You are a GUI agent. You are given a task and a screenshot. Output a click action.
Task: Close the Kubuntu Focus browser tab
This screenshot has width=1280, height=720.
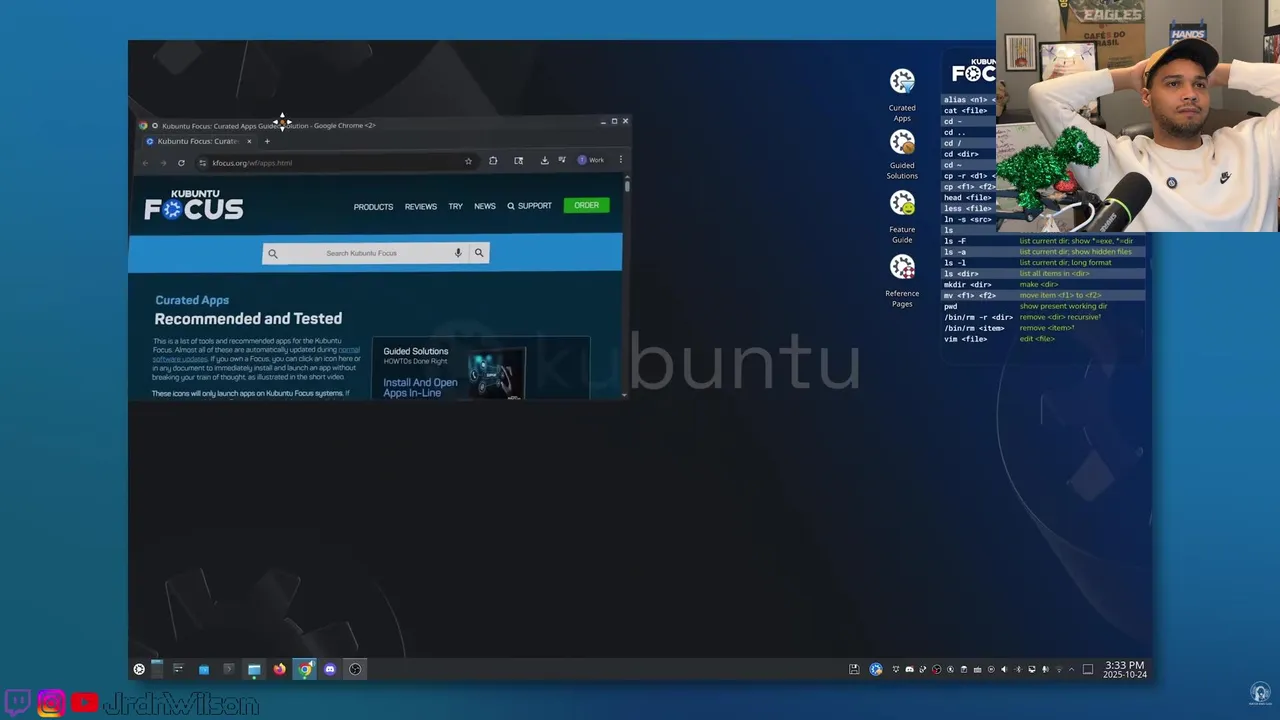249,141
